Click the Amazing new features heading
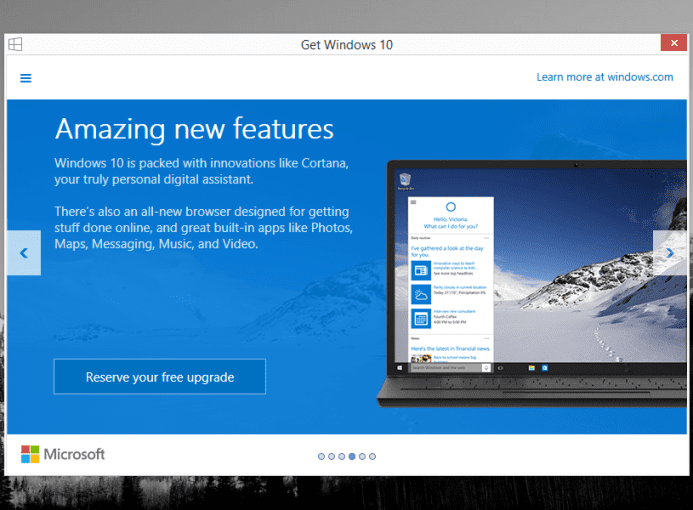This screenshot has width=693, height=510. coord(194,129)
